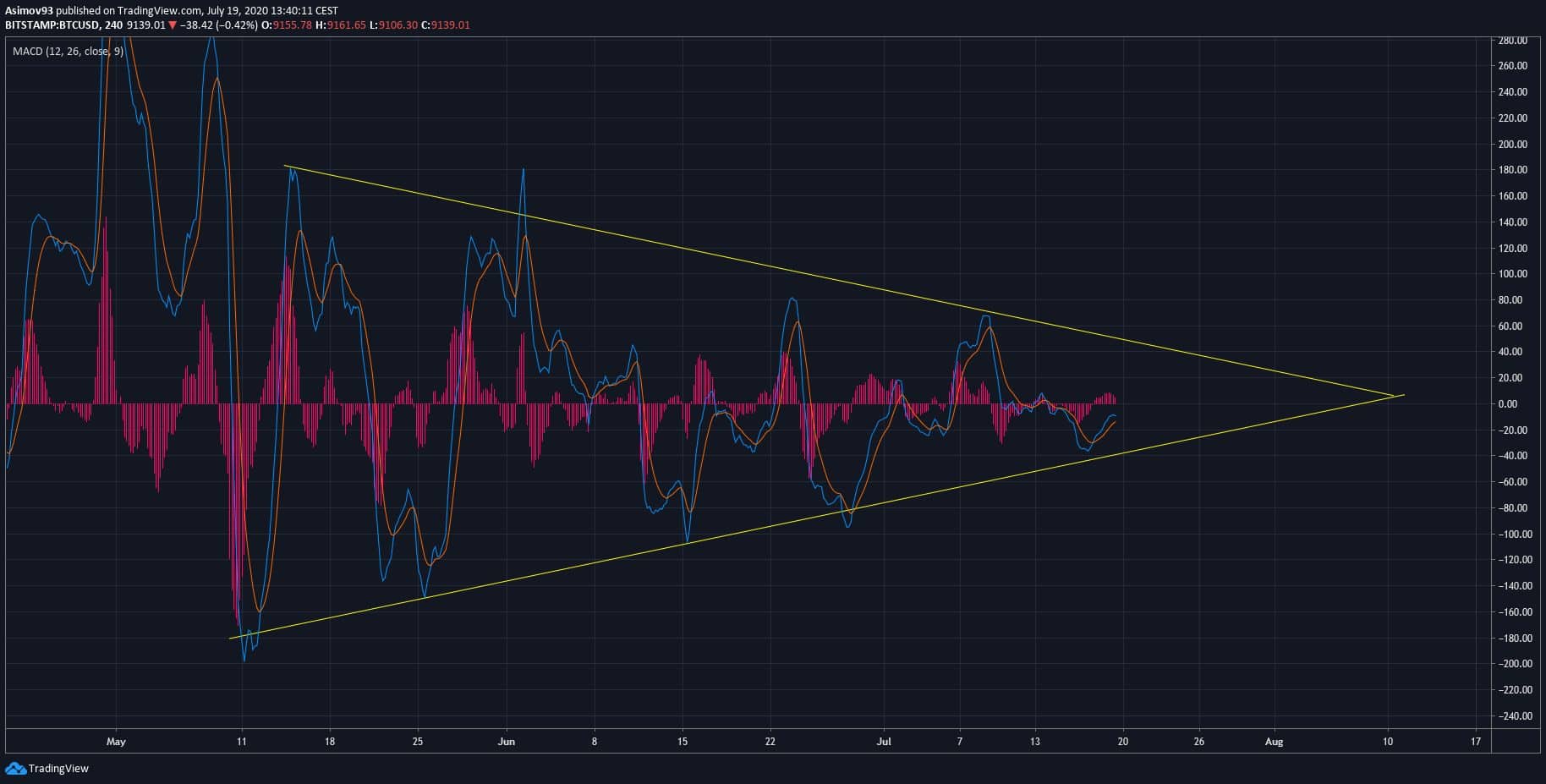The height and width of the screenshot is (784, 1546).
Task: Click the start of the upper yellow trendline
Action: (x=285, y=166)
